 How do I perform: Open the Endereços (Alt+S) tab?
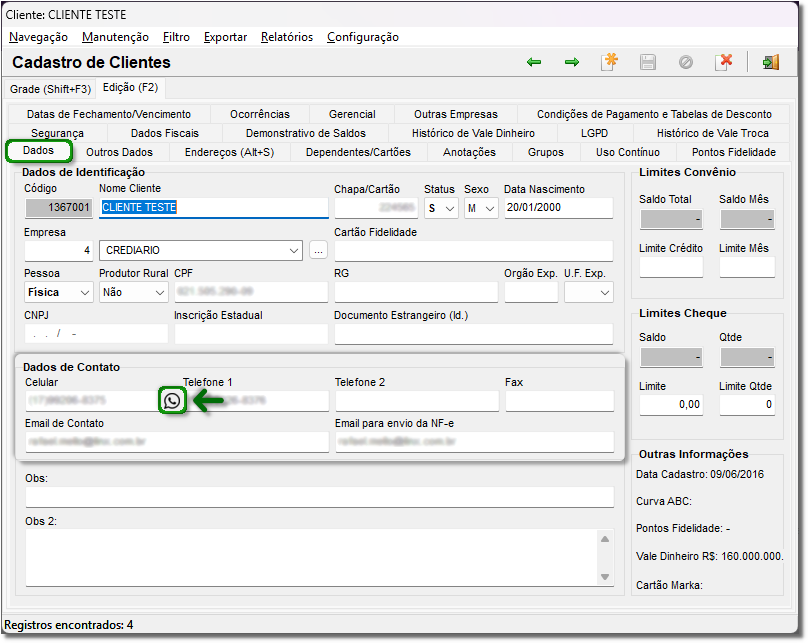click(x=229, y=152)
